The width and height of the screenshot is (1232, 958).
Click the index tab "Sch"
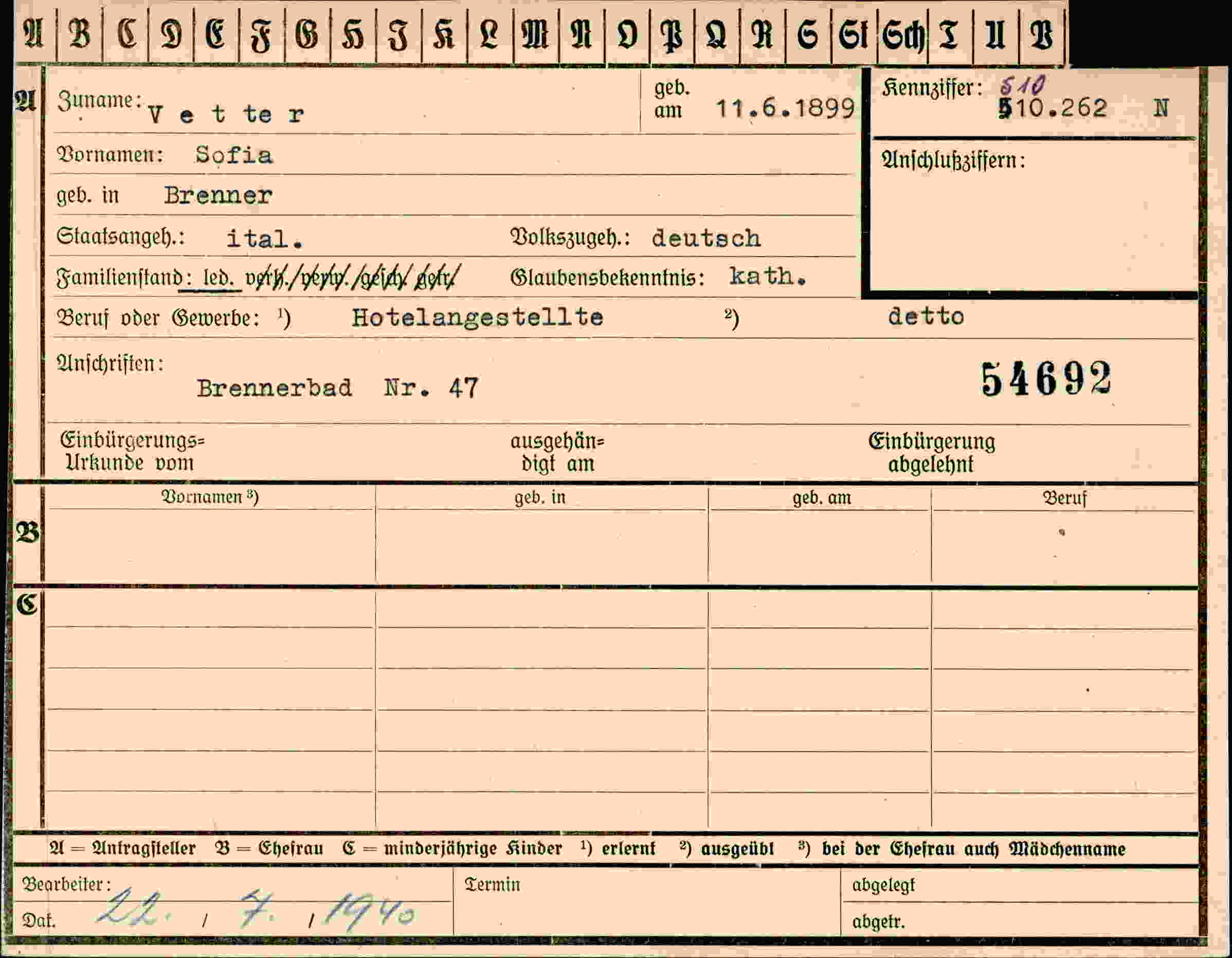[x=903, y=35]
